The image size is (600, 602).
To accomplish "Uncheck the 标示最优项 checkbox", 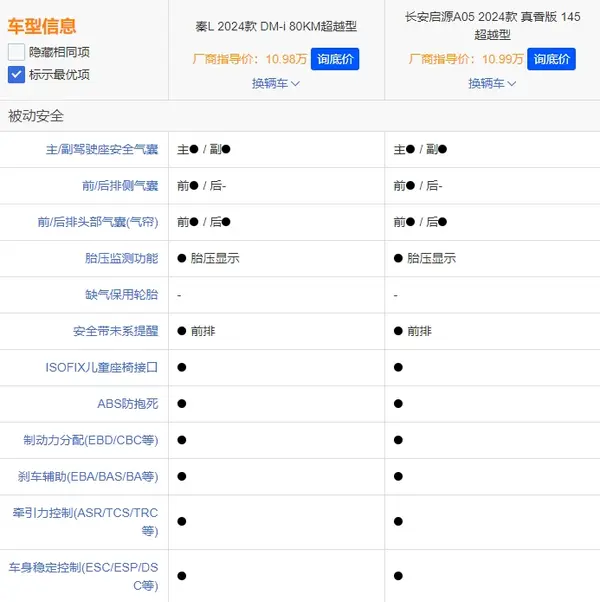I will pos(16,74).
